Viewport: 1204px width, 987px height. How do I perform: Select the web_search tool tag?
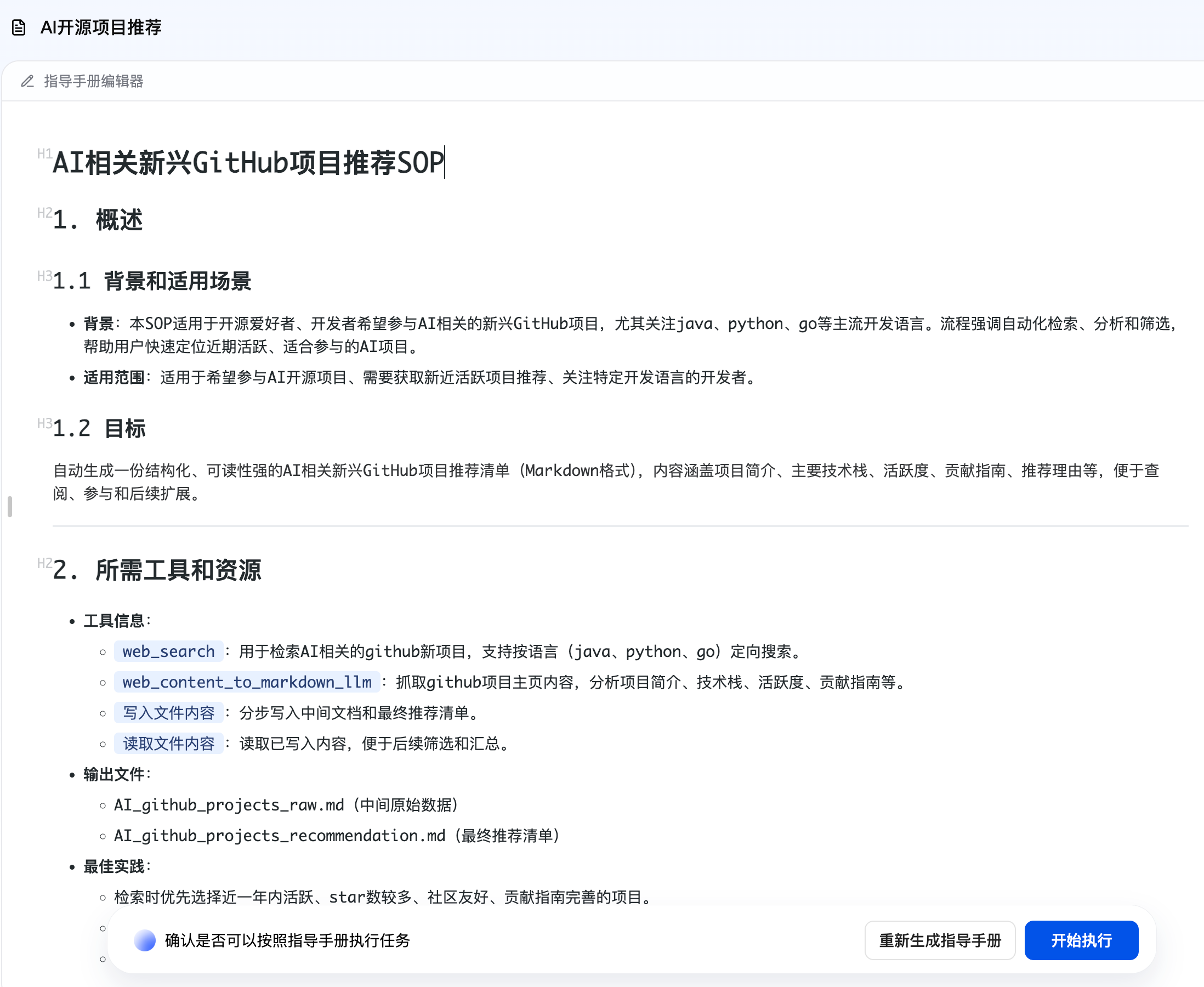[169, 651]
